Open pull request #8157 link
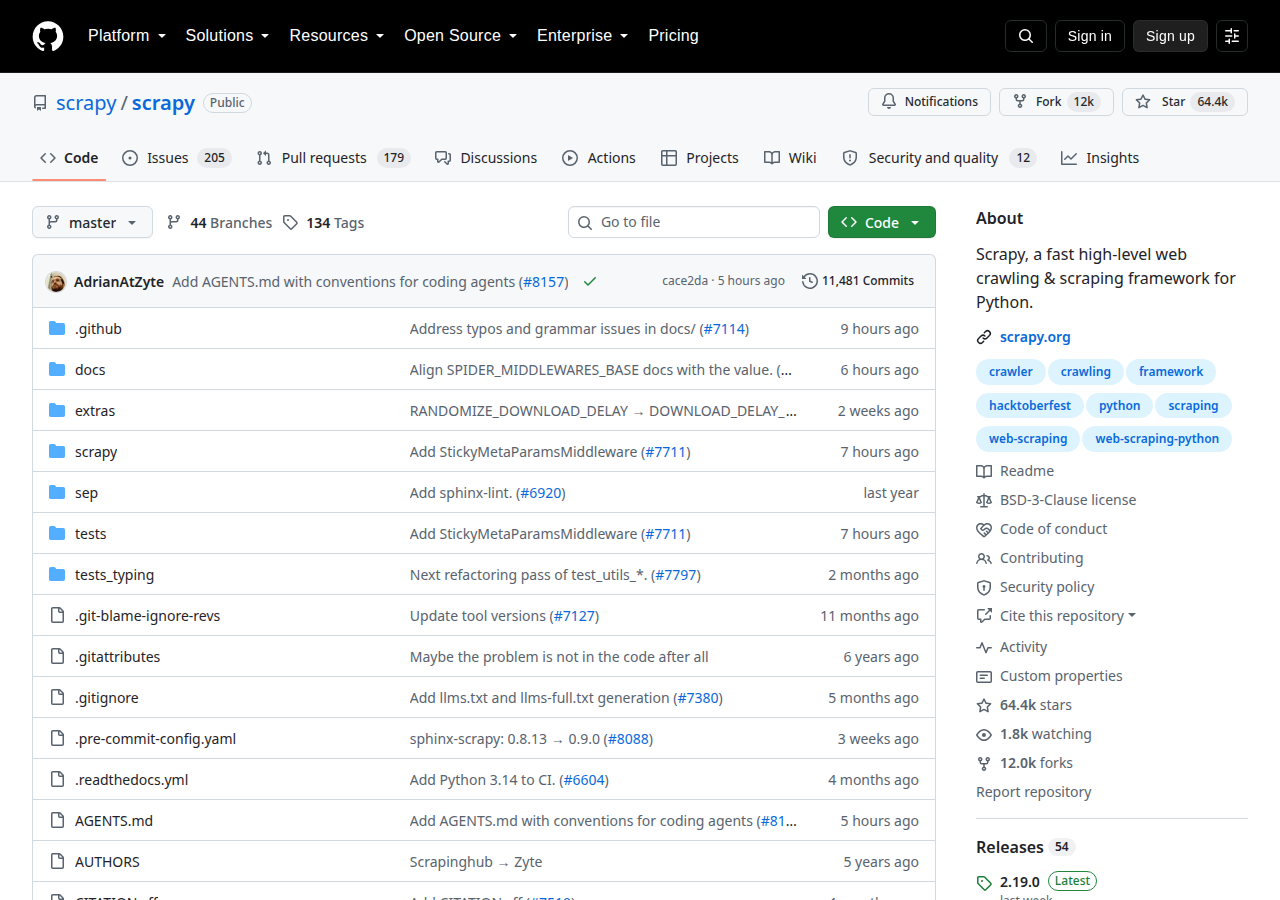Image resolution: width=1280 pixels, height=900 pixels. pos(544,282)
